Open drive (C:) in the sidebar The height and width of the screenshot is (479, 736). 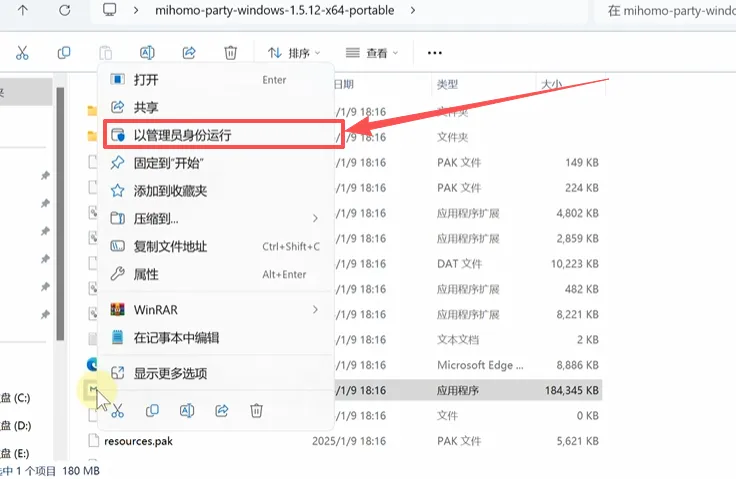[x=15, y=398]
